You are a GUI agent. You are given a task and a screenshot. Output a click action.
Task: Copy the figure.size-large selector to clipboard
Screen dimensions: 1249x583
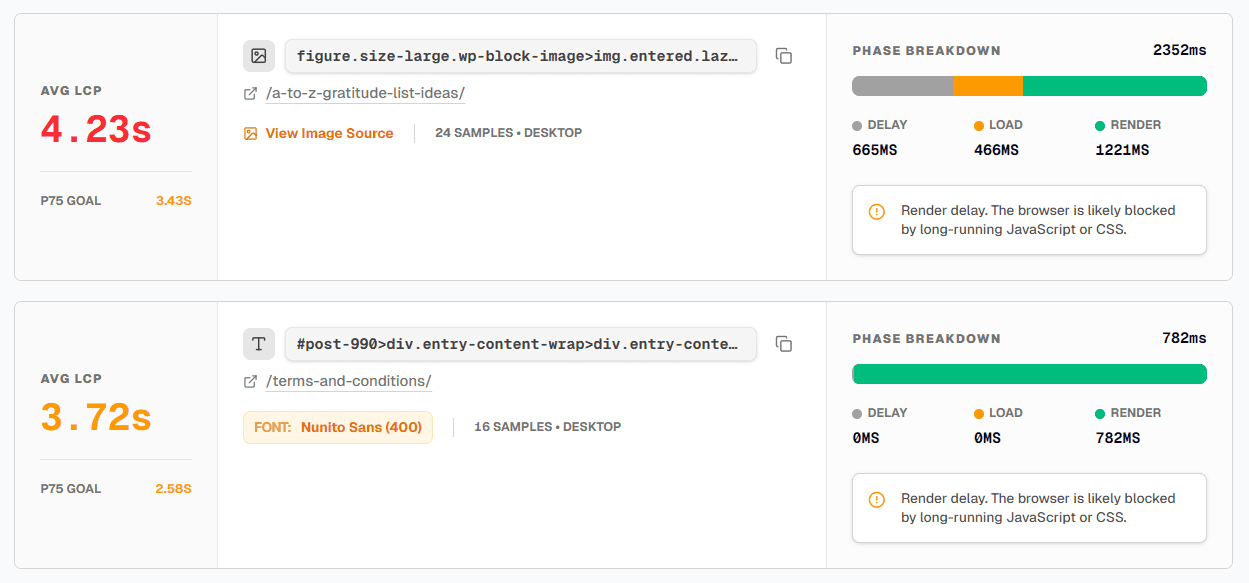[x=784, y=57]
